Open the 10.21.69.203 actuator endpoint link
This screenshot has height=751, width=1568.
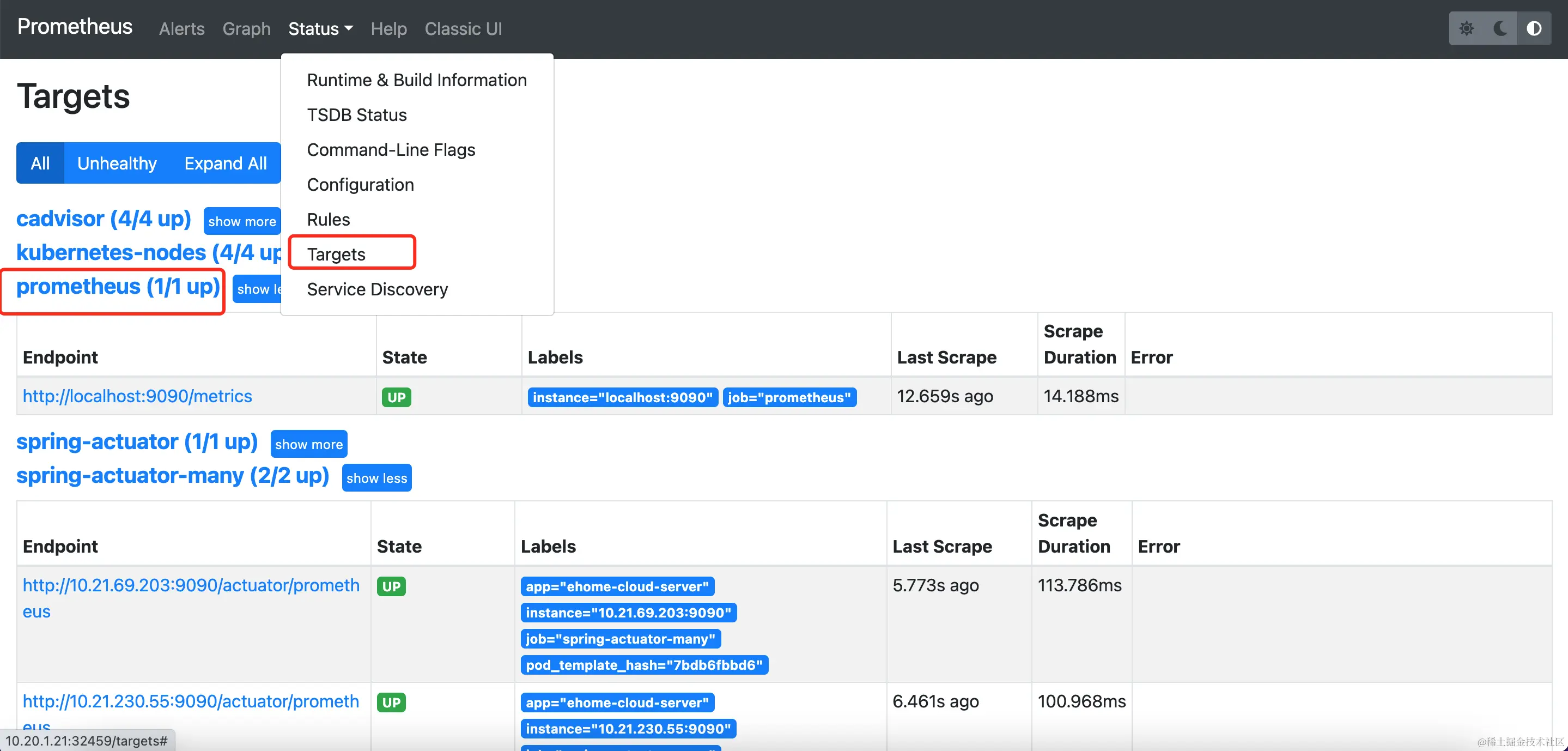[x=191, y=585]
